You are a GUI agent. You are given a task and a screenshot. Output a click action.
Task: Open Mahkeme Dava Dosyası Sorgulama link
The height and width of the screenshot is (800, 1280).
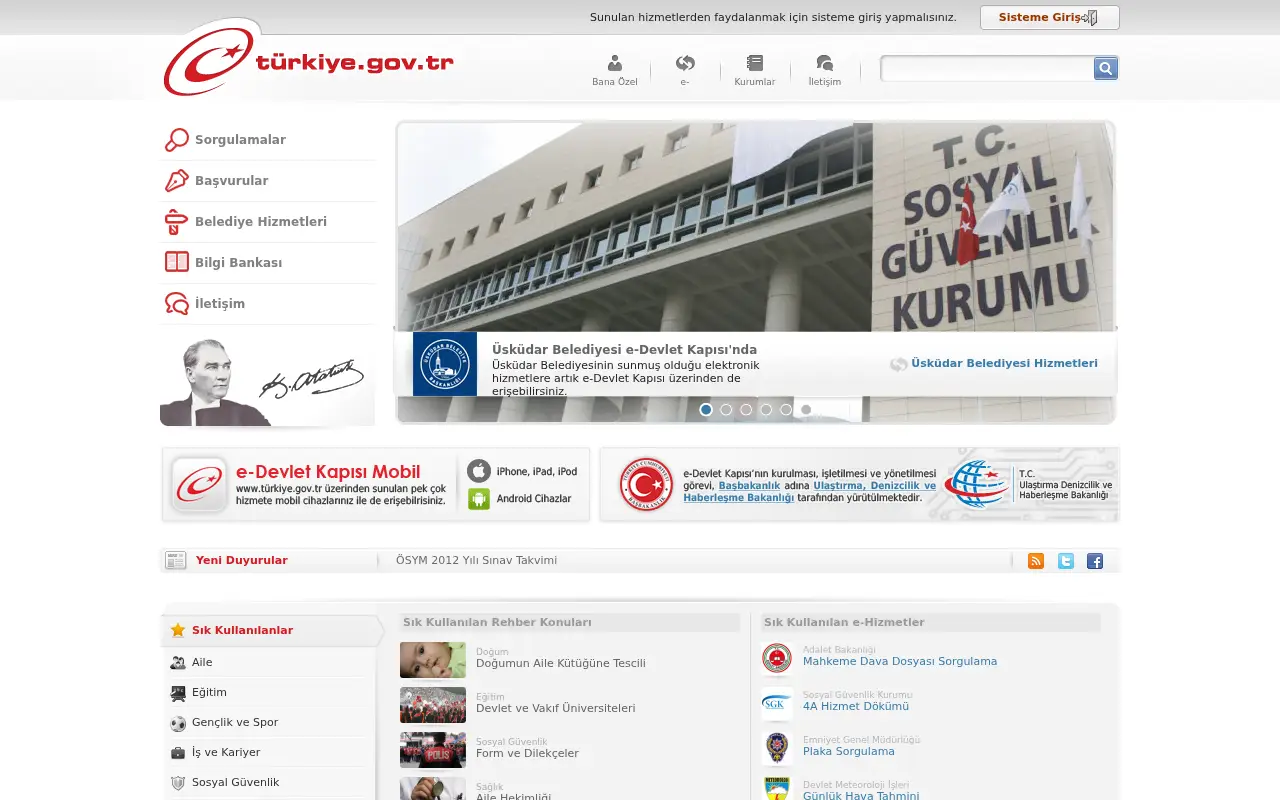tap(900, 661)
